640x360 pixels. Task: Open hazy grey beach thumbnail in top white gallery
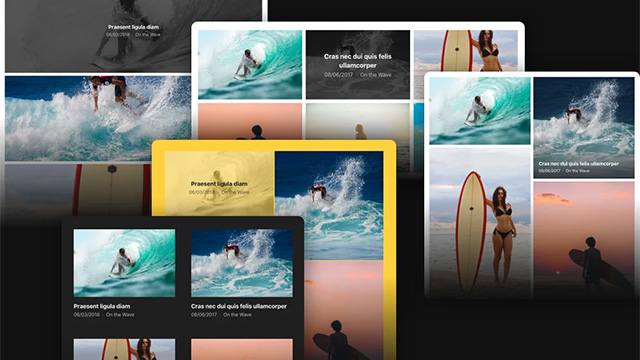point(358,121)
